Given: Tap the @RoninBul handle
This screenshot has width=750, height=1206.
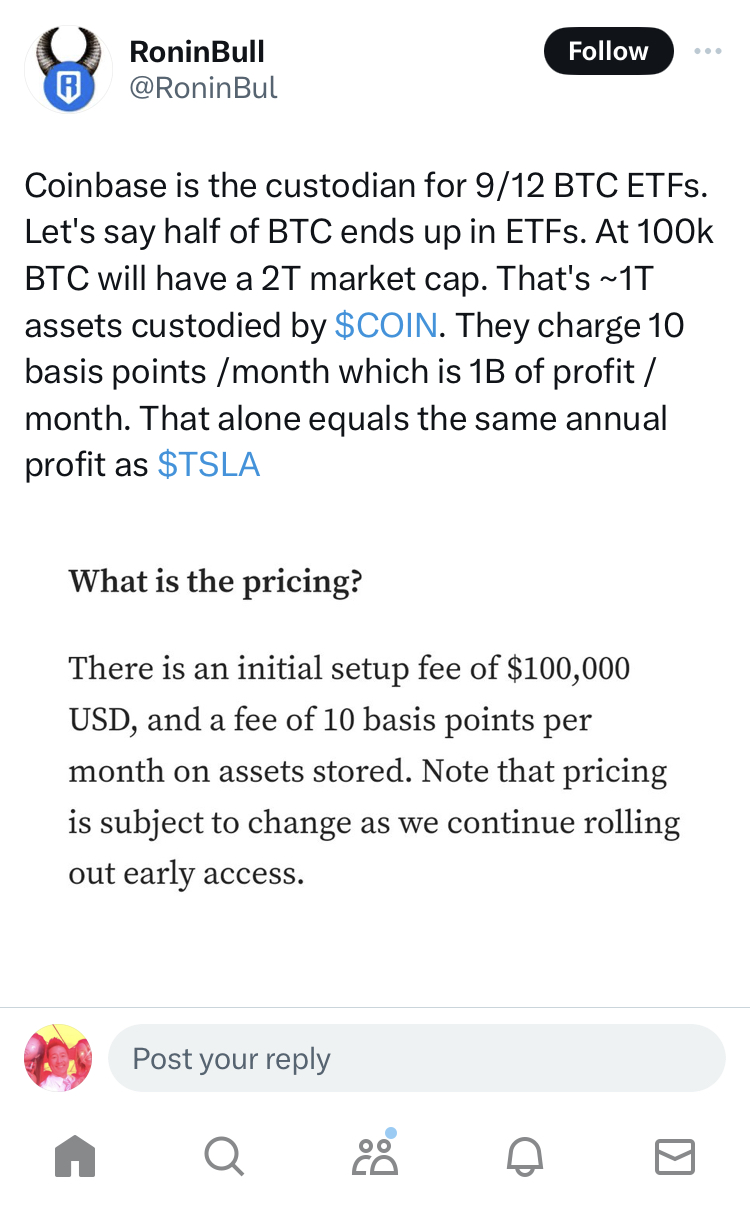Looking at the screenshot, I should click(203, 88).
